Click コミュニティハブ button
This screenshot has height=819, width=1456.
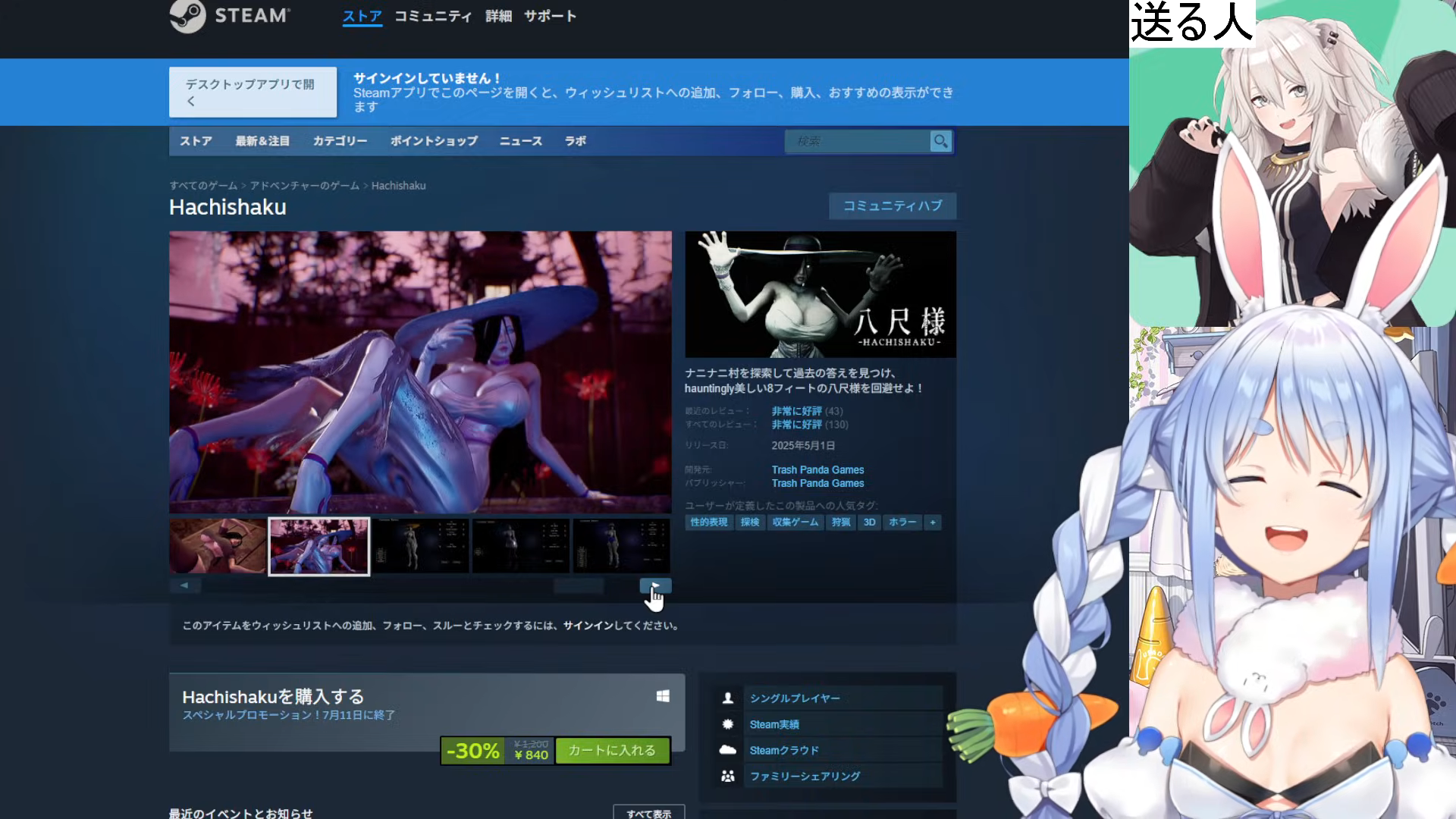click(x=893, y=206)
